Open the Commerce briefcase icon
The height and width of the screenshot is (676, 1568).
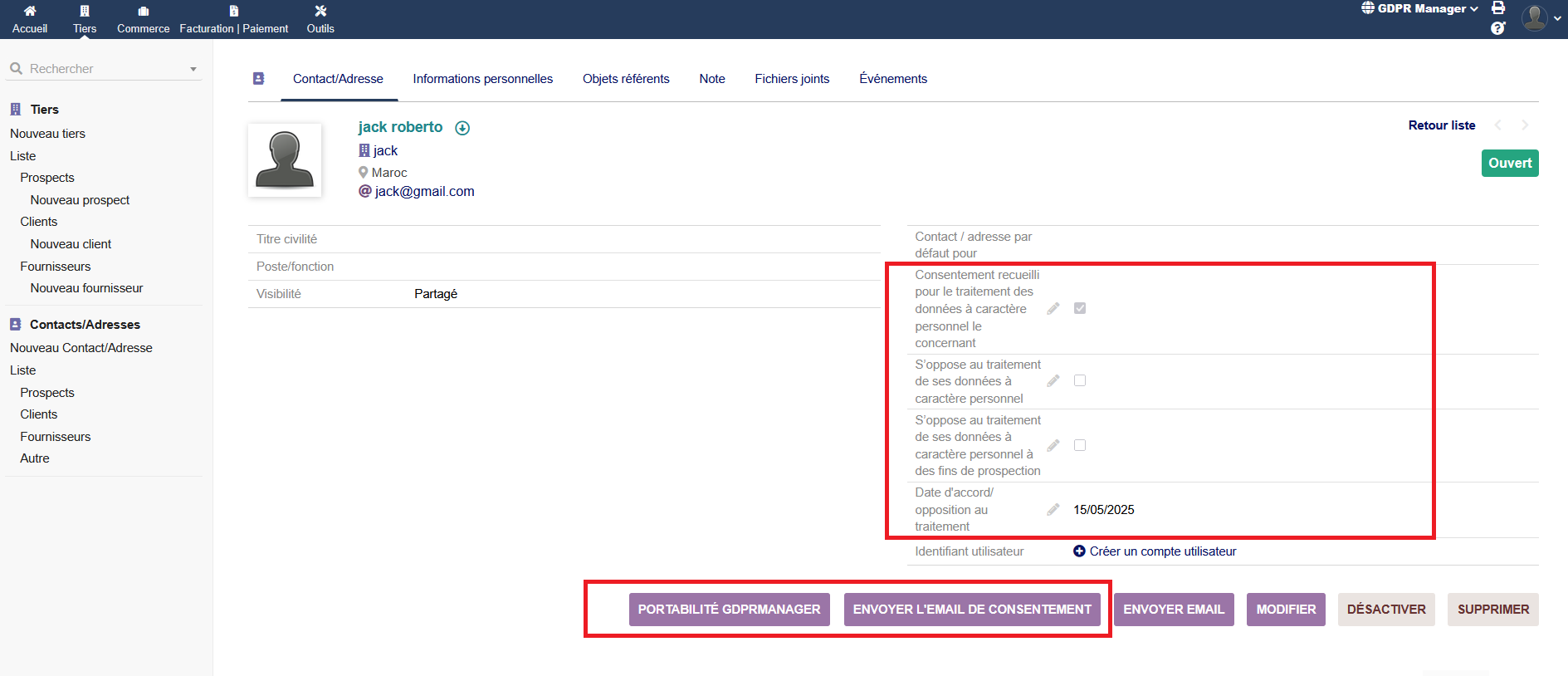(143, 11)
